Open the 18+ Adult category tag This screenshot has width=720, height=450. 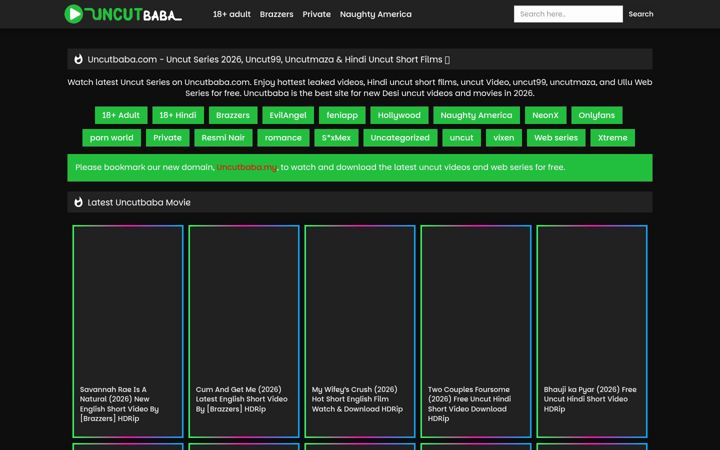tap(121, 115)
